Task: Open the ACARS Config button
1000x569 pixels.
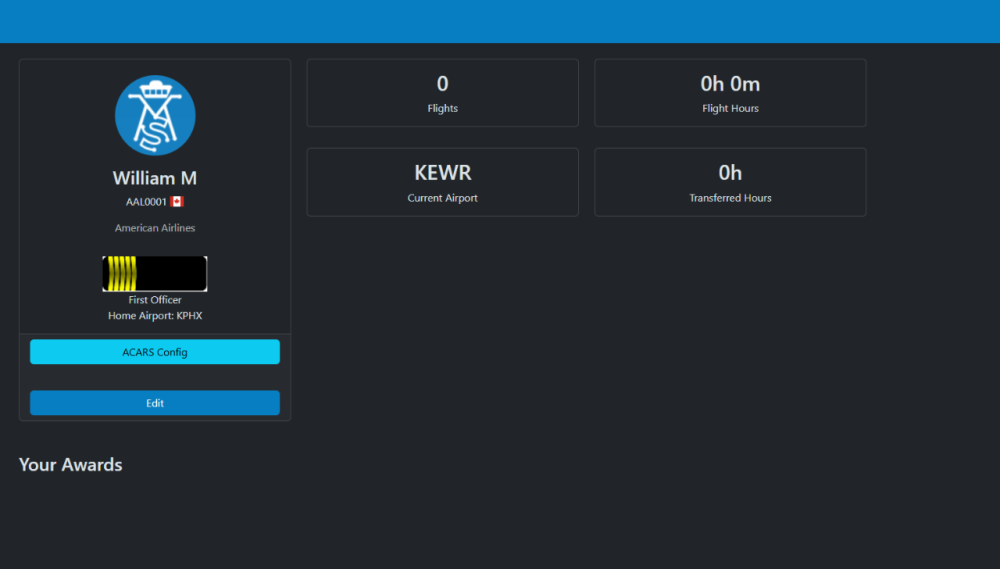Action: [x=155, y=352]
